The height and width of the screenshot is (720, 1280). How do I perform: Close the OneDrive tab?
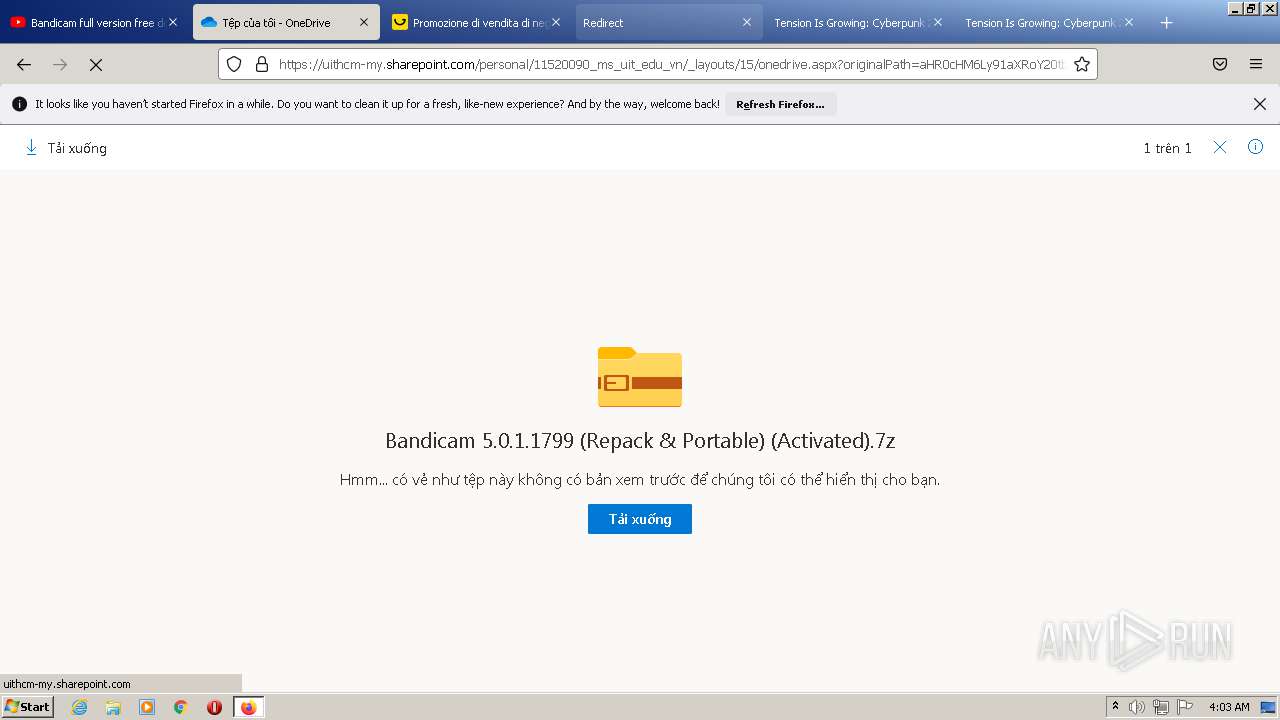(x=364, y=22)
